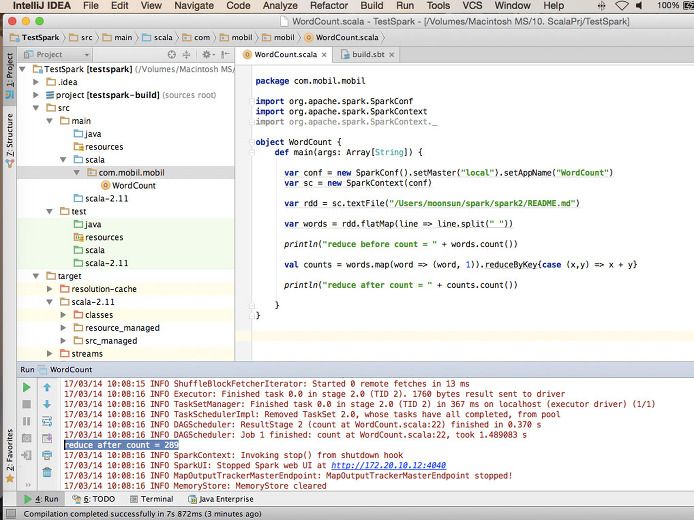This screenshot has height=520, width=694.
Task: Close the WordCount.scala editor tab
Action: click(x=324, y=55)
